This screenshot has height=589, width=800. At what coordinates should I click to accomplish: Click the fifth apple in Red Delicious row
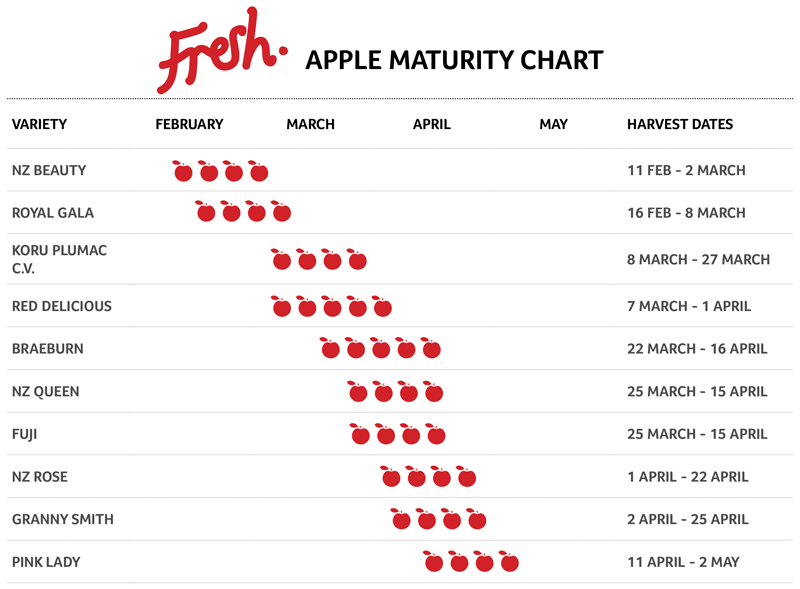pos(382,306)
